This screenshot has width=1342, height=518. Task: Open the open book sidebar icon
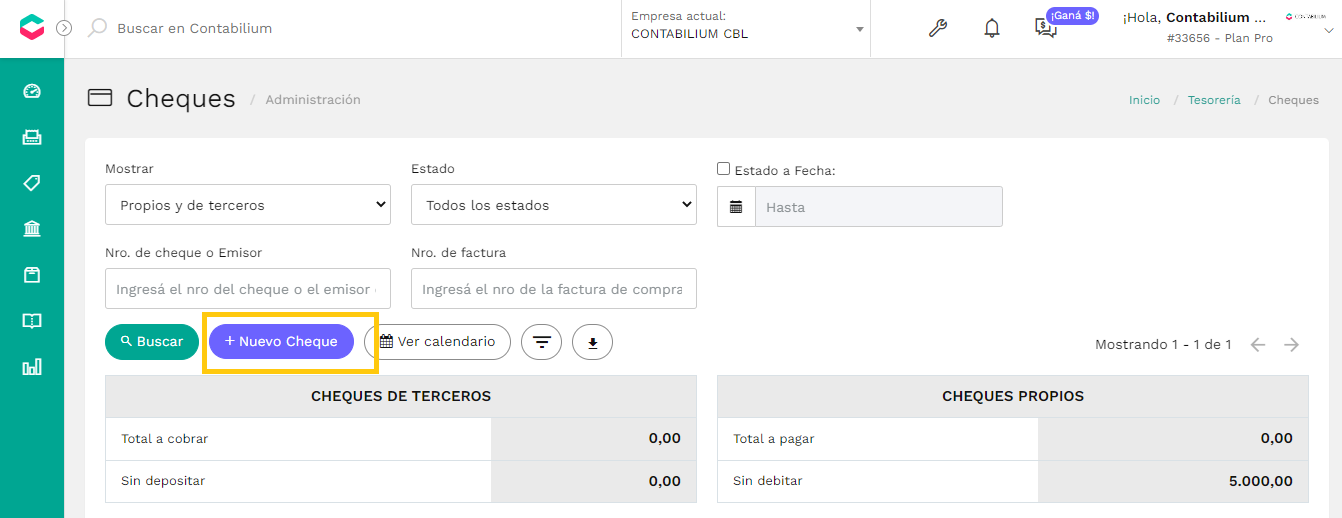pyautogui.click(x=32, y=321)
